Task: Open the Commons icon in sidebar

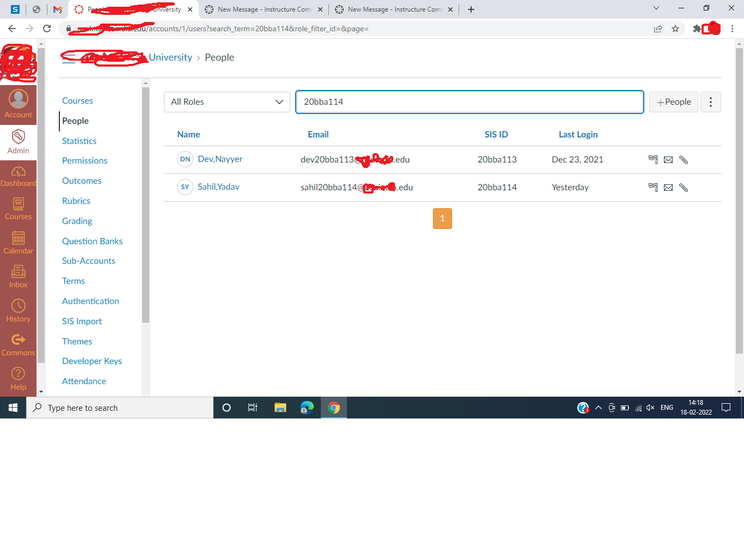Action: tap(18, 343)
